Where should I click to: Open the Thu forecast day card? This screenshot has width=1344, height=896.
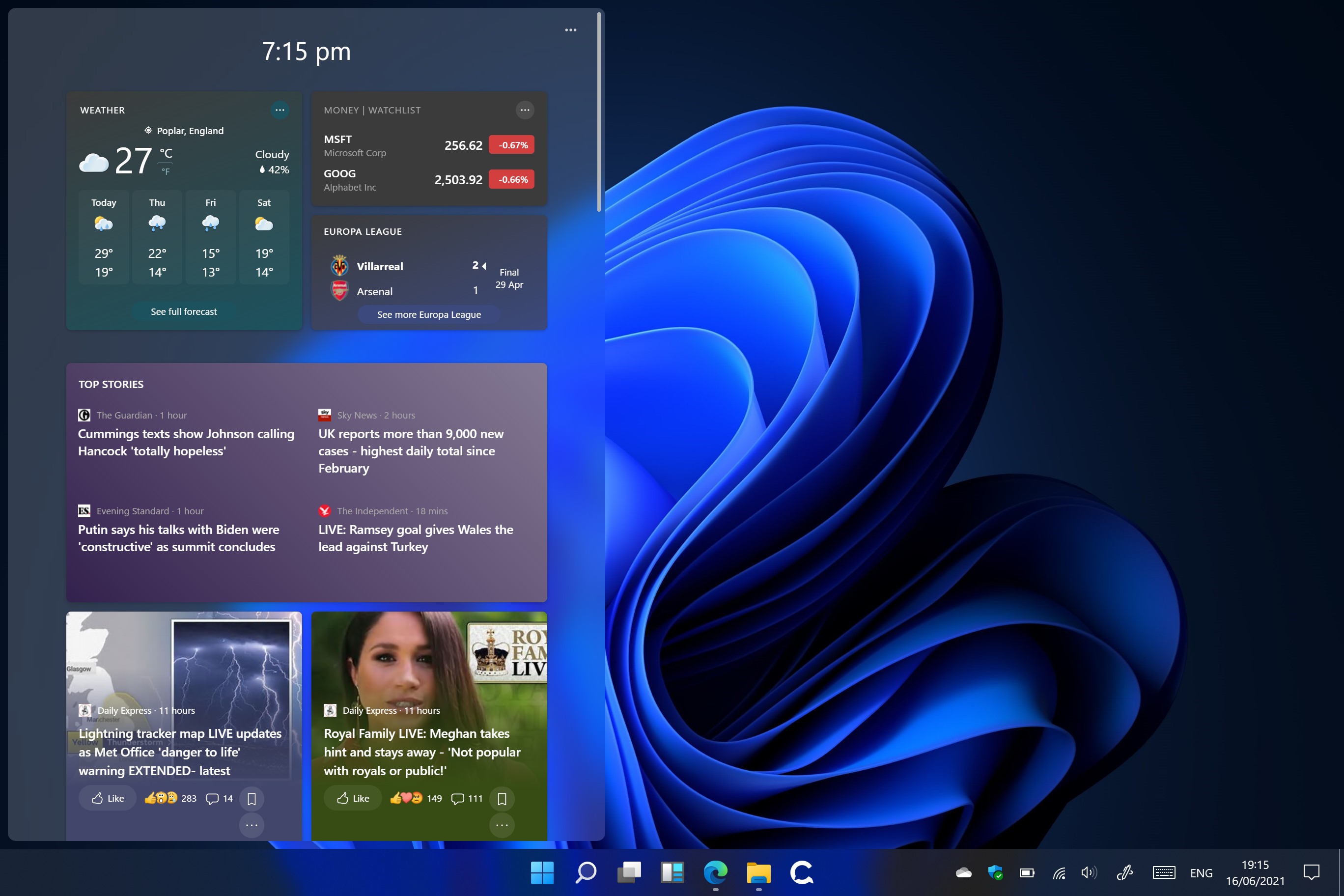157,237
